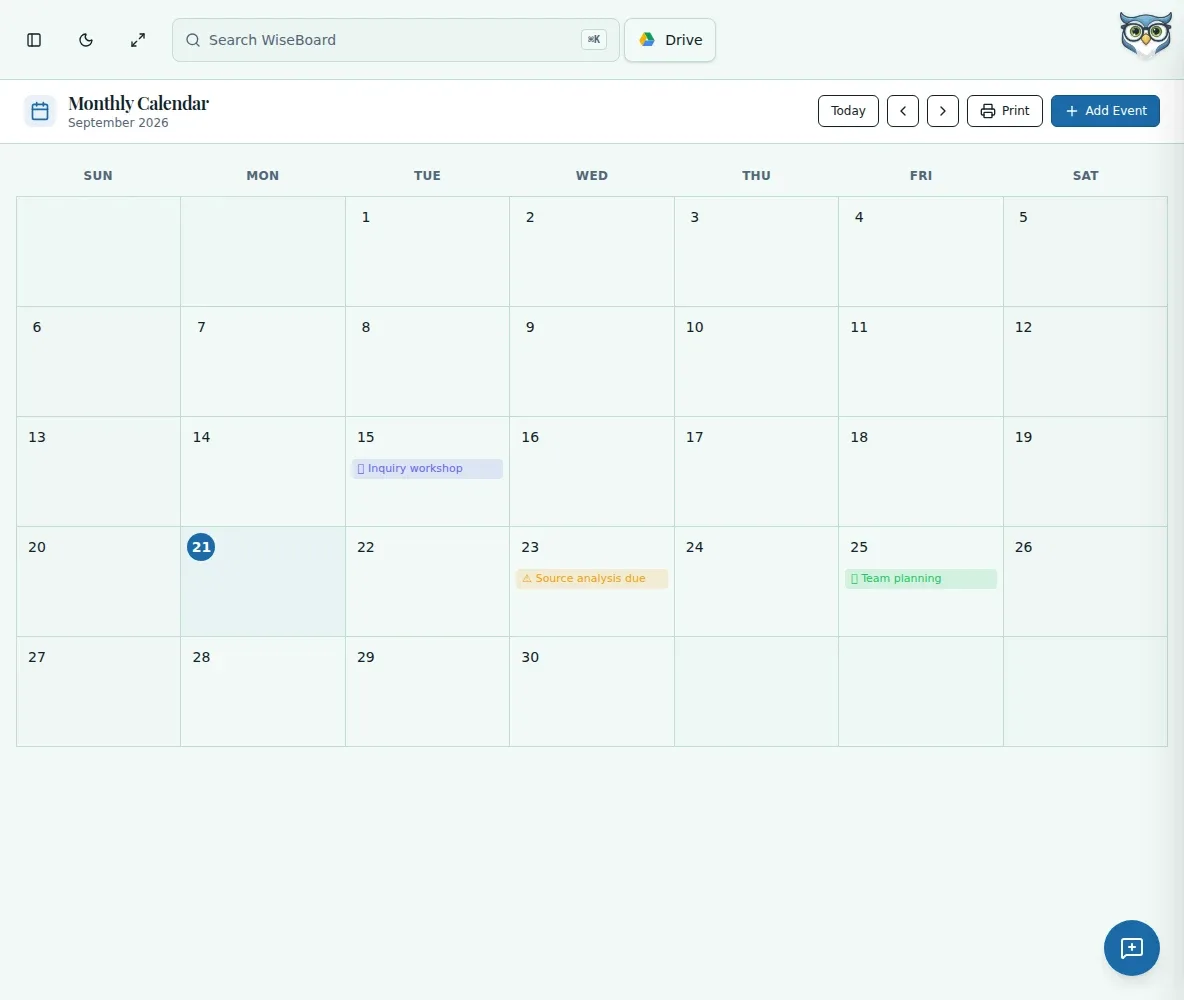Select day 14 in calendar
Screen dimensions: 1184x1000
pyautogui.click(x=263, y=471)
